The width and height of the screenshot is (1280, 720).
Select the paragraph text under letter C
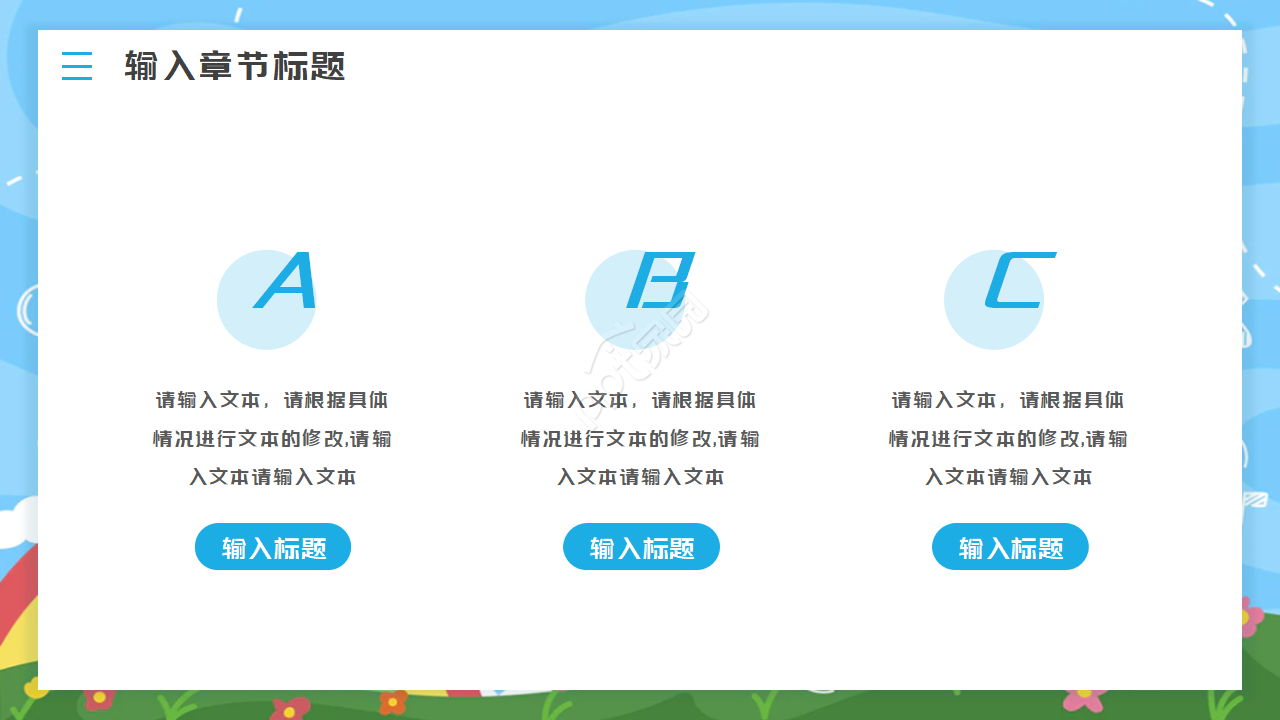pos(1008,439)
